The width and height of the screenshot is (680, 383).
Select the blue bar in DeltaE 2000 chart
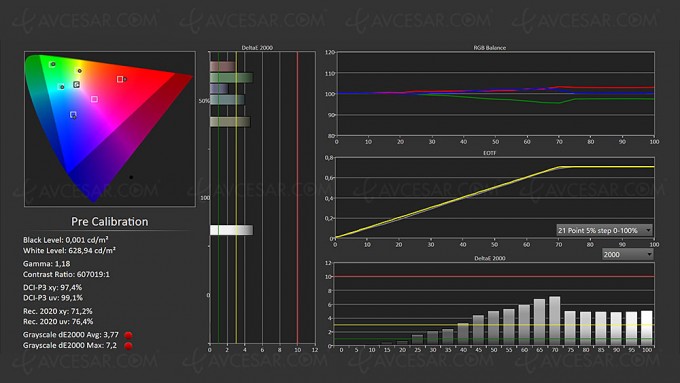coord(219,88)
